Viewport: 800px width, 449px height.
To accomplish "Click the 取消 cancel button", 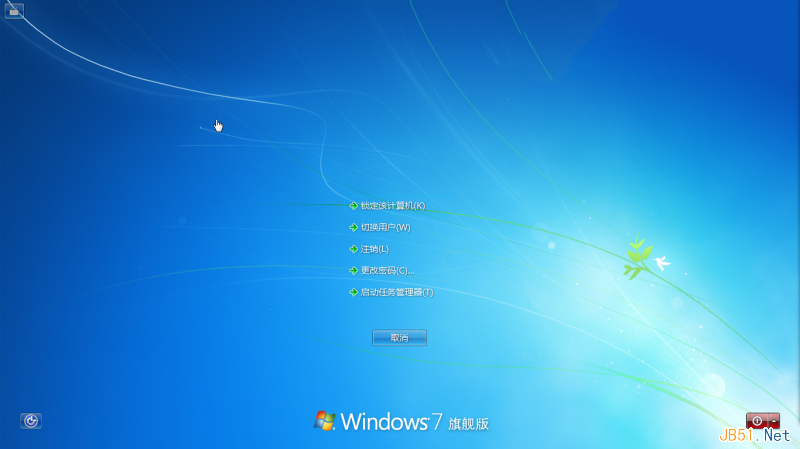I will pos(399,338).
